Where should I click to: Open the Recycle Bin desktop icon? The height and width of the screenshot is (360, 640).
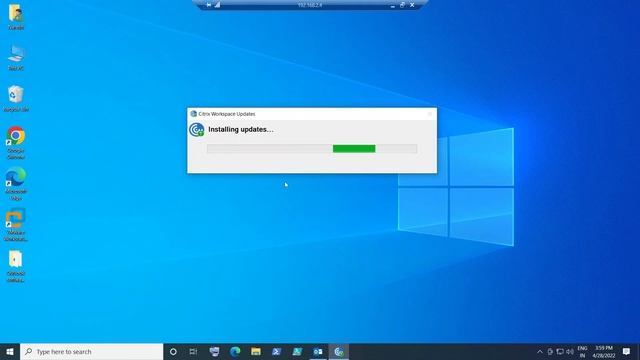16,98
